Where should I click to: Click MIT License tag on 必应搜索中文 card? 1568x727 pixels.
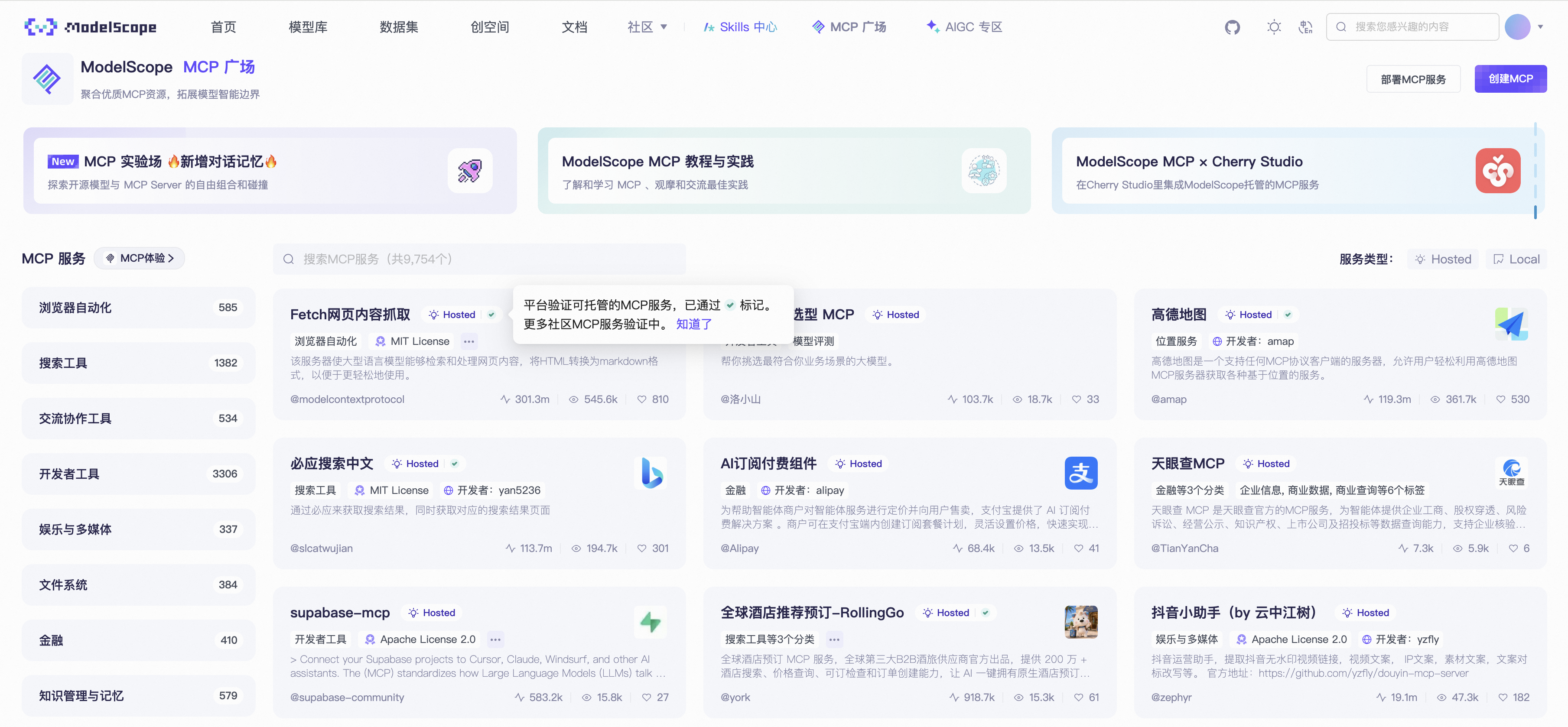click(x=391, y=490)
